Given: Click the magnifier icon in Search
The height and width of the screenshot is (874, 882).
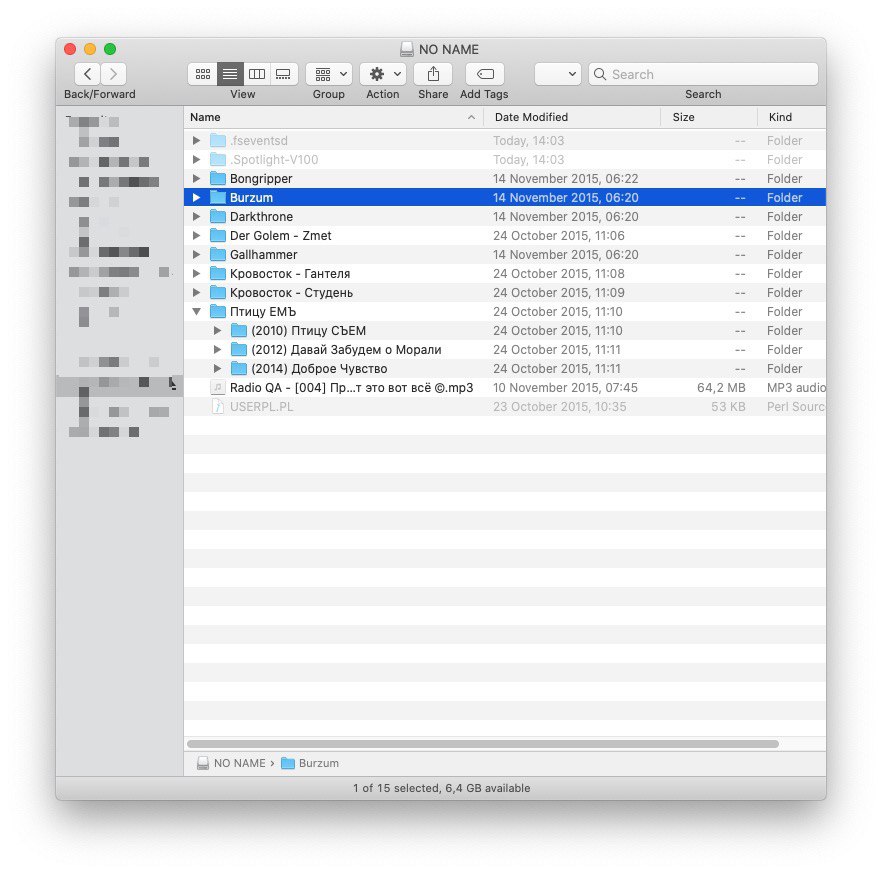Looking at the screenshot, I should [600, 74].
